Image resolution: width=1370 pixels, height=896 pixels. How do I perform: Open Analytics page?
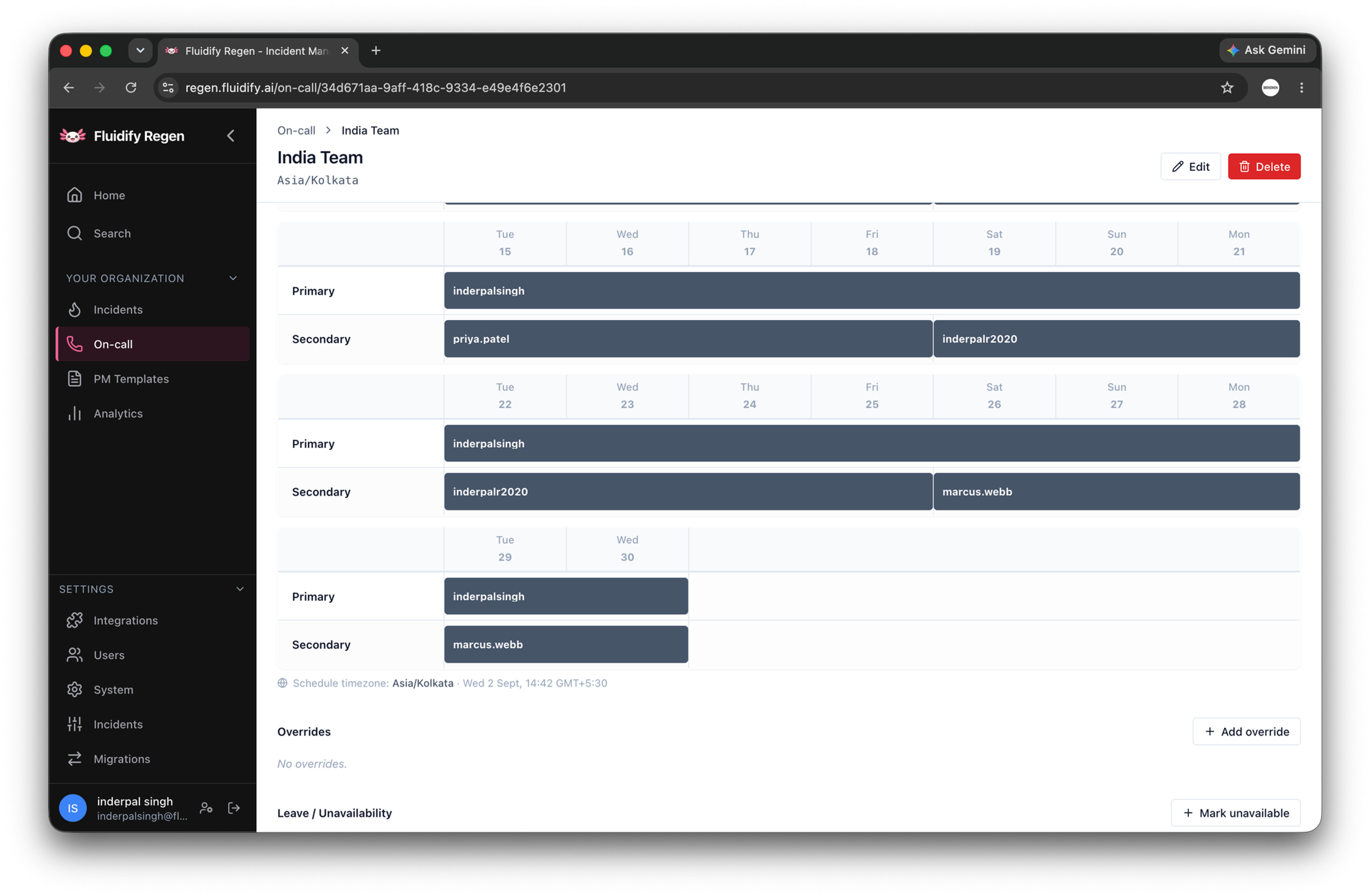(153, 413)
